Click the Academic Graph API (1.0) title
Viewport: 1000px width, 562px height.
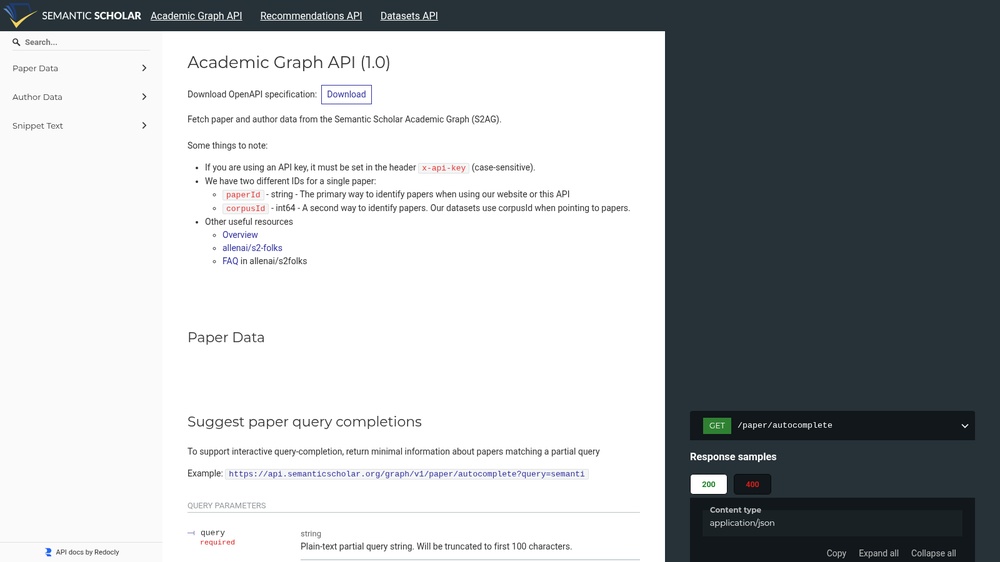click(288, 63)
